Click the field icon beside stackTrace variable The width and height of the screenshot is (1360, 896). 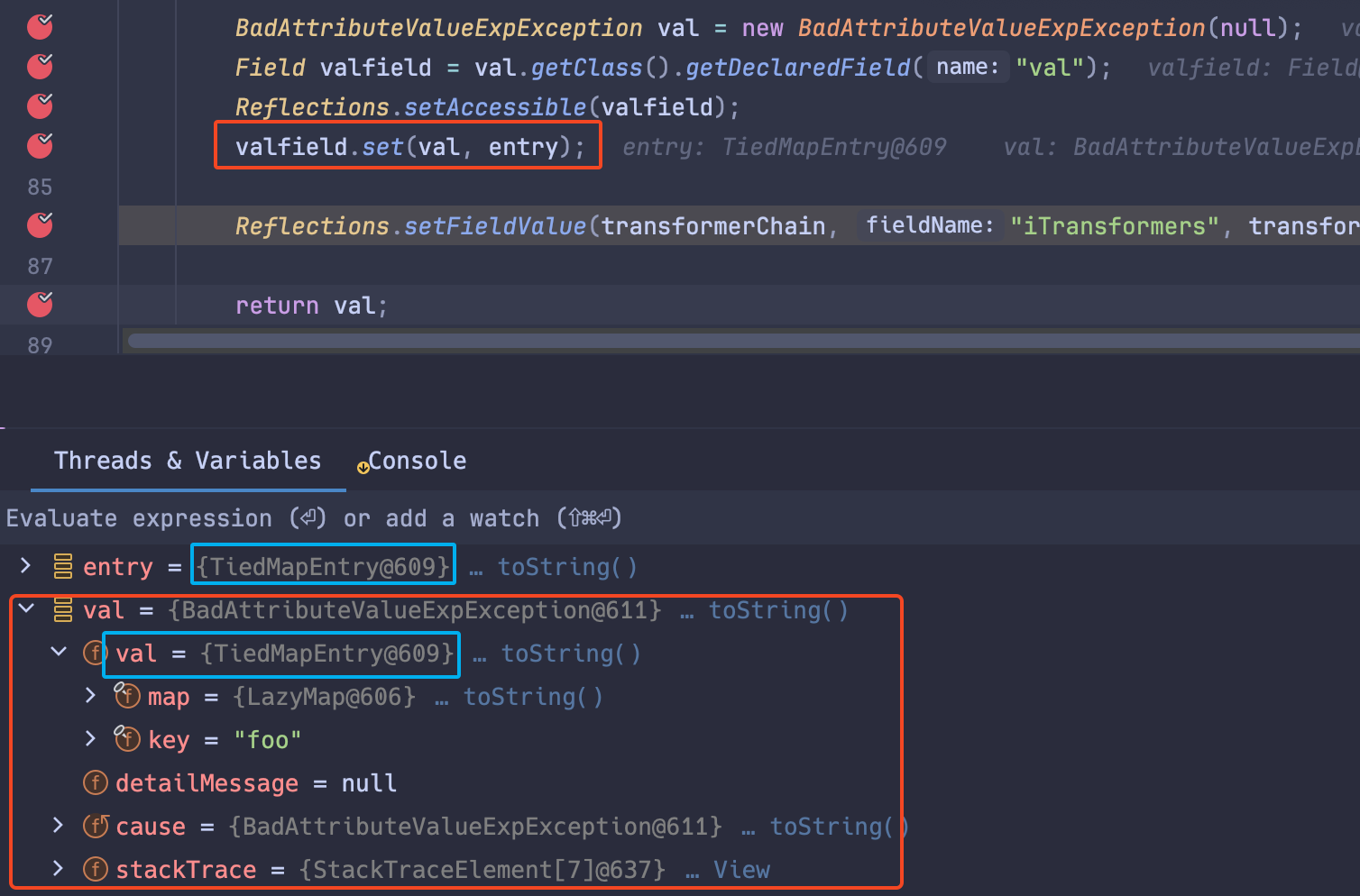(96, 869)
